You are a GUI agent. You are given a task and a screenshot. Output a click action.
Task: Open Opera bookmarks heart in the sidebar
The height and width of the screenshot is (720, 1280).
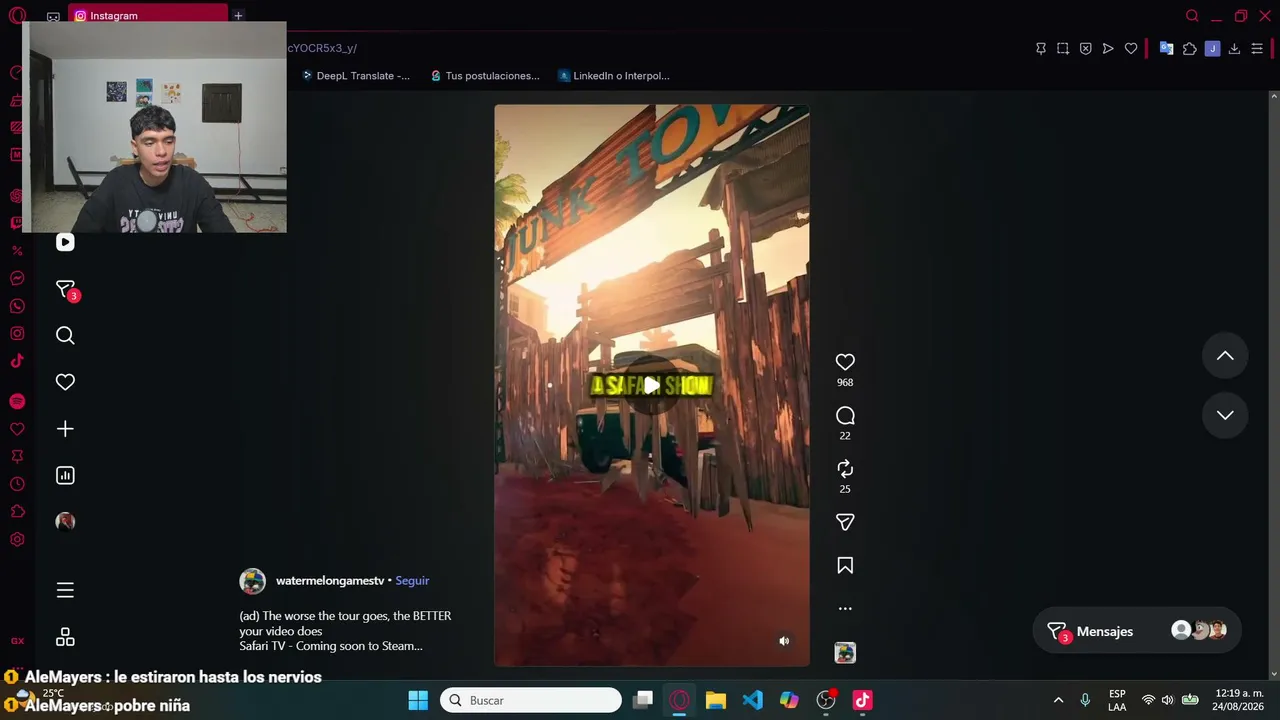tap(17, 429)
